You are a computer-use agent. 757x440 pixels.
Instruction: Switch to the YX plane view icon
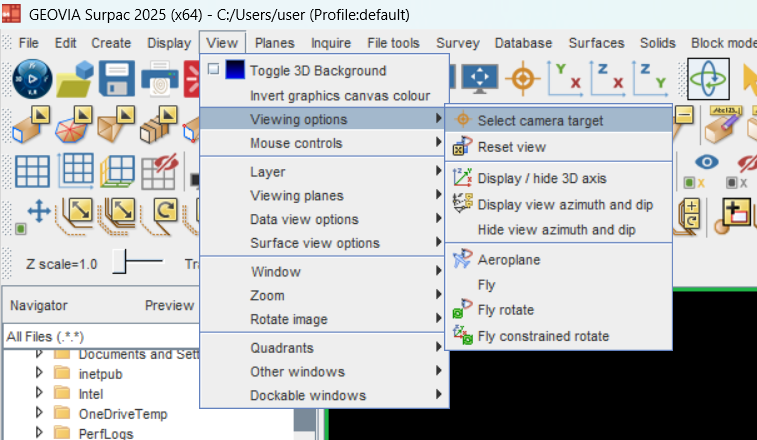click(564, 78)
